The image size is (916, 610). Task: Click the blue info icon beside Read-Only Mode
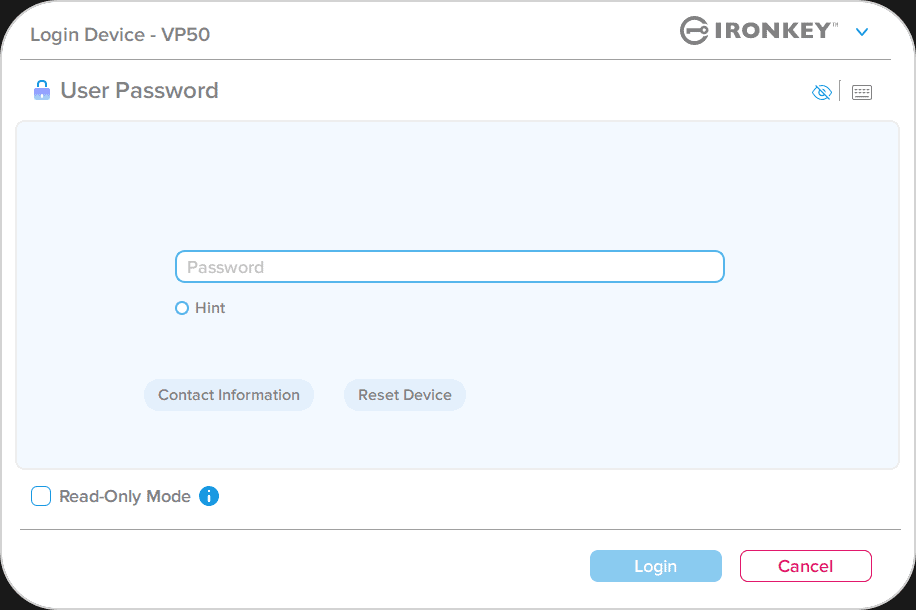tap(209, 496)
